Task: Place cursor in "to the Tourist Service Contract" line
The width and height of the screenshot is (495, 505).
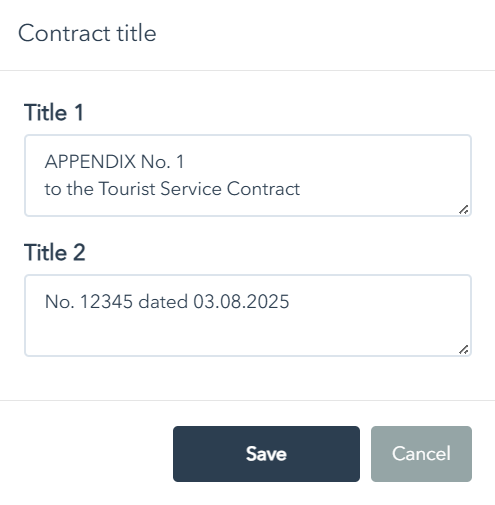Action: pyautogui.click(x=172, y=189)
